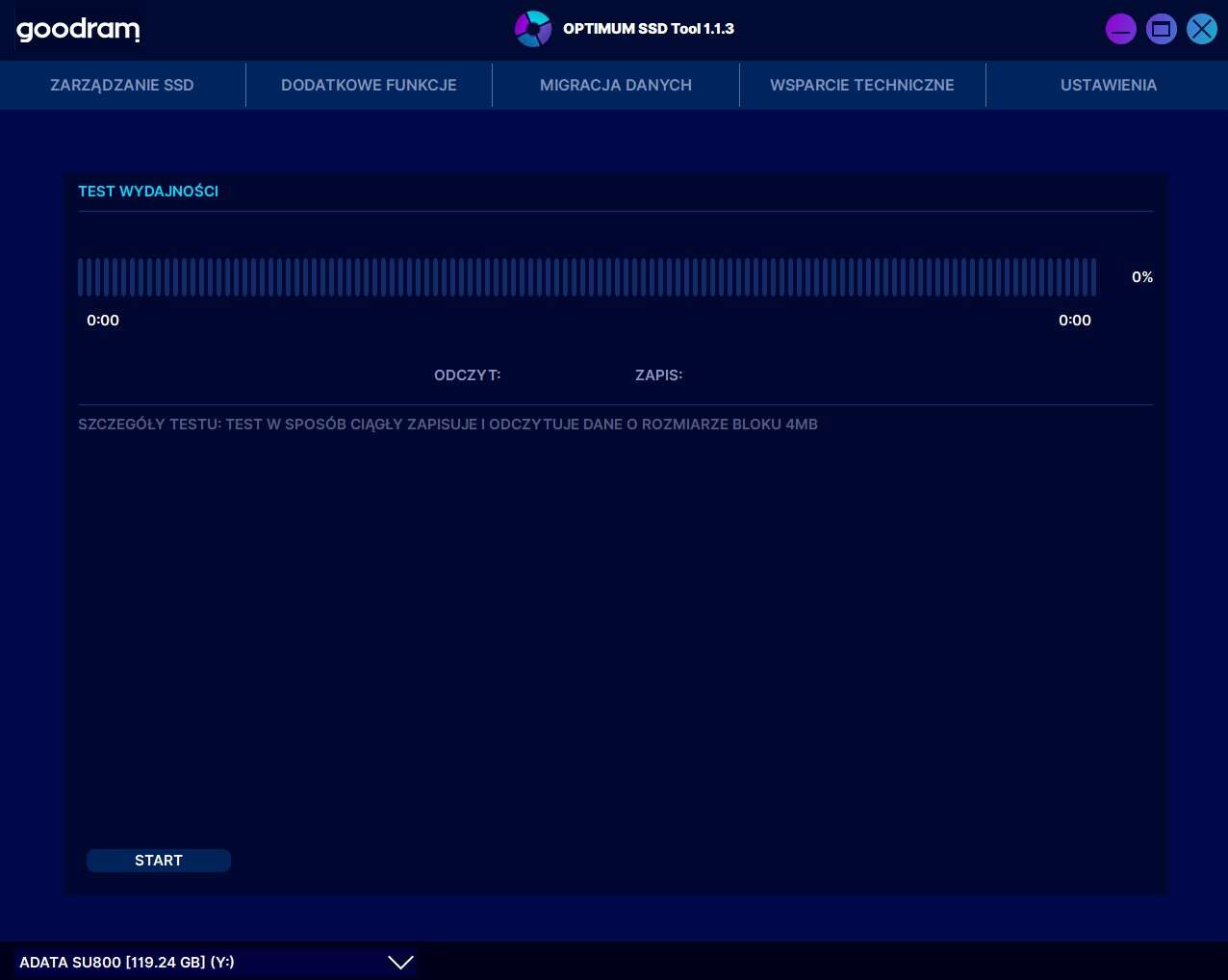1228x980 pixels.
Task: Click the 0% progress percentage
Action: 1142,277
